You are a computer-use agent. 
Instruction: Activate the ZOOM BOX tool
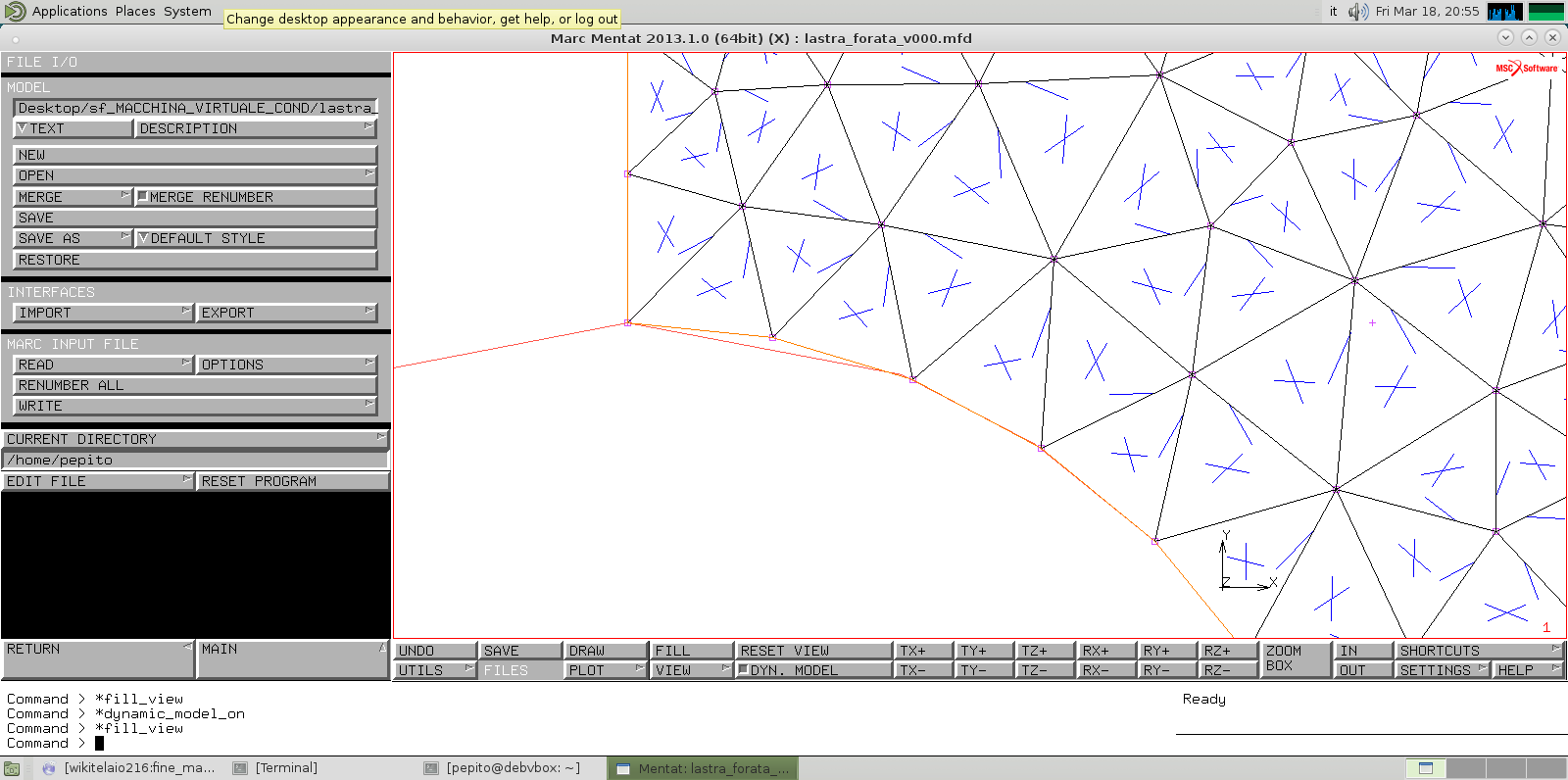point(1293,658)
